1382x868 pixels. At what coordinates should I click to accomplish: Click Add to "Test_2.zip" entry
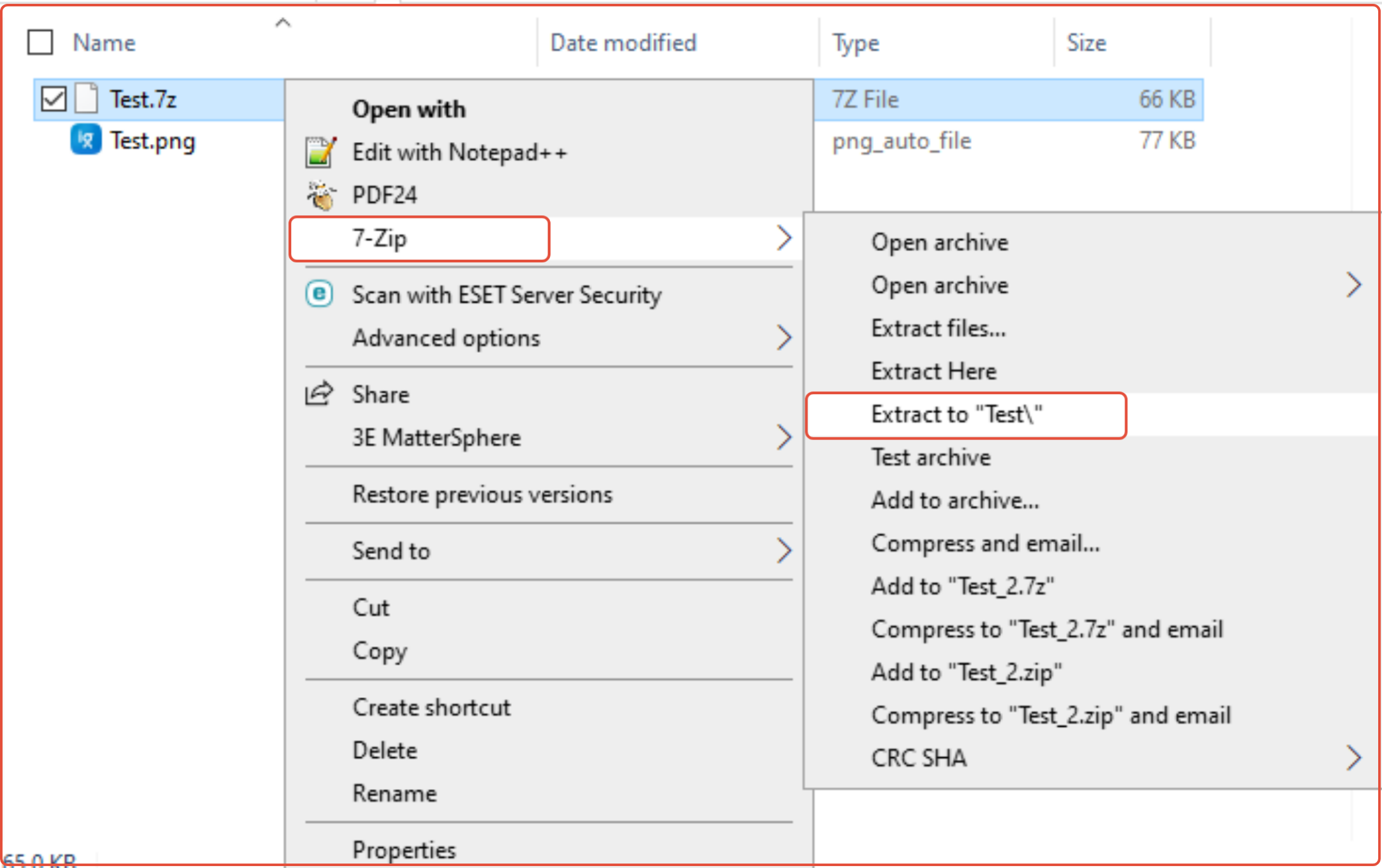966,672
